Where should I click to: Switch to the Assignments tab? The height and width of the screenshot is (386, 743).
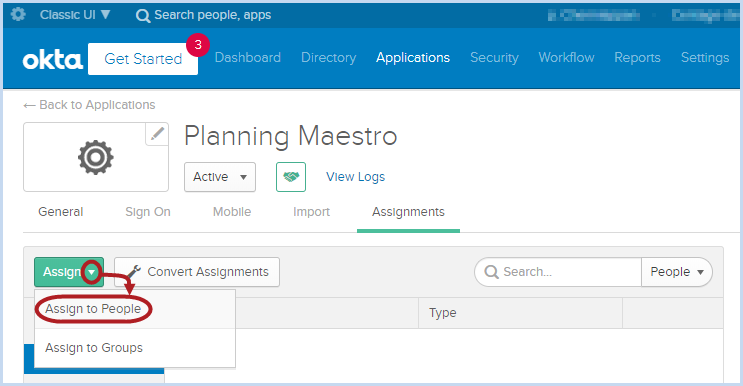(x=408, y=212)
